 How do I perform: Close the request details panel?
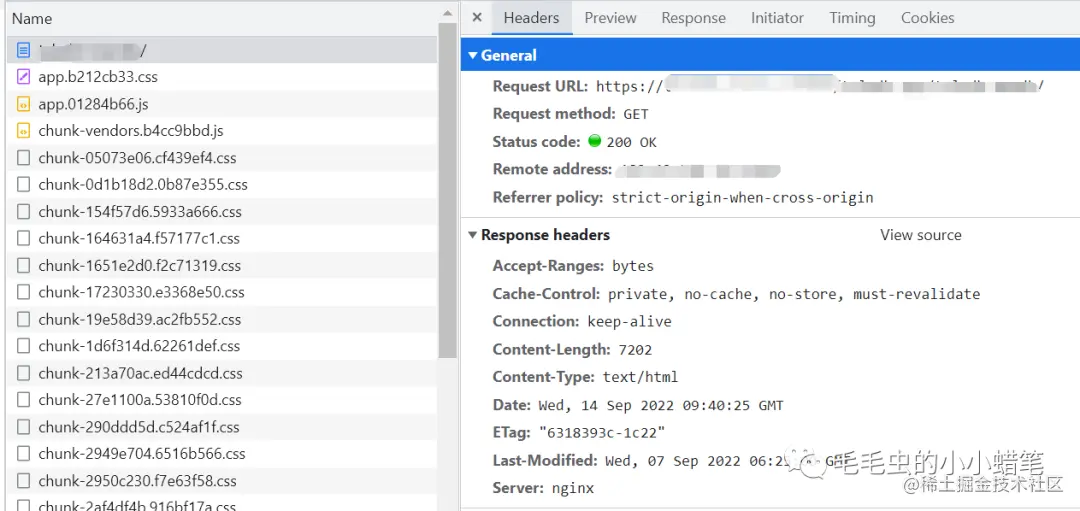tap(477, 18)
